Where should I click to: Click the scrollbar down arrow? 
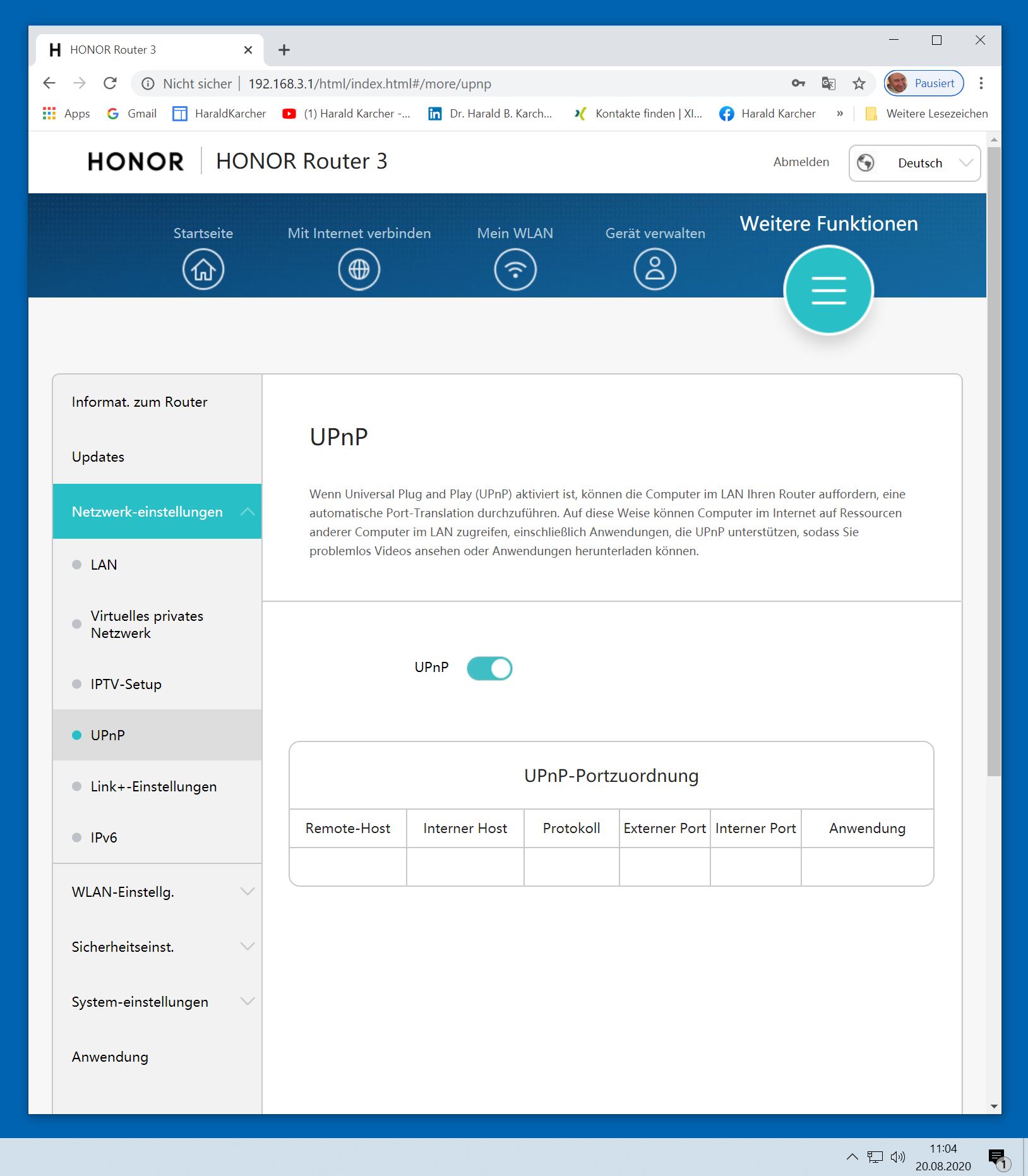[x=994, y=1106]
